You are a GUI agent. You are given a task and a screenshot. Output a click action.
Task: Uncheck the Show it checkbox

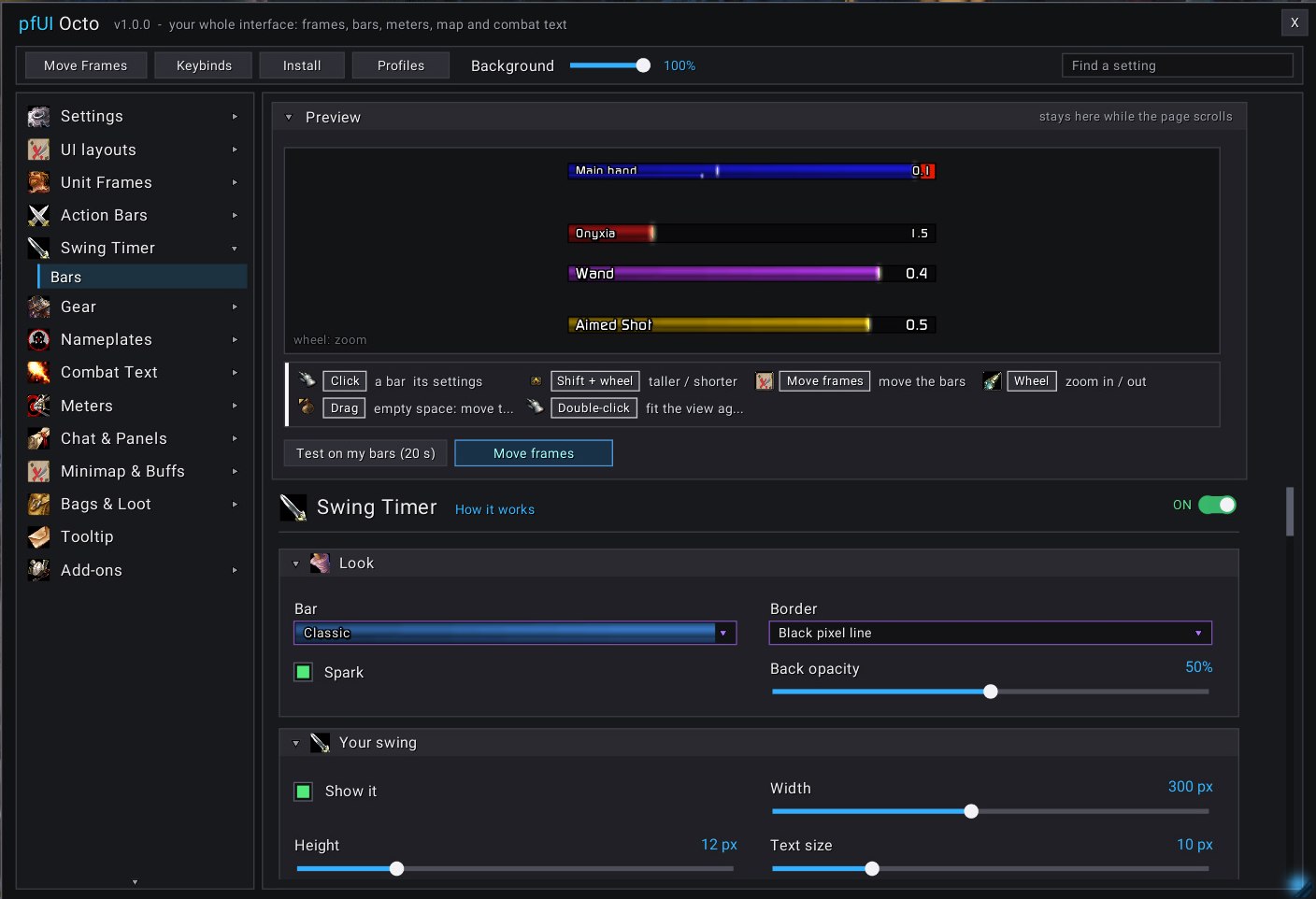click(304, 792)
